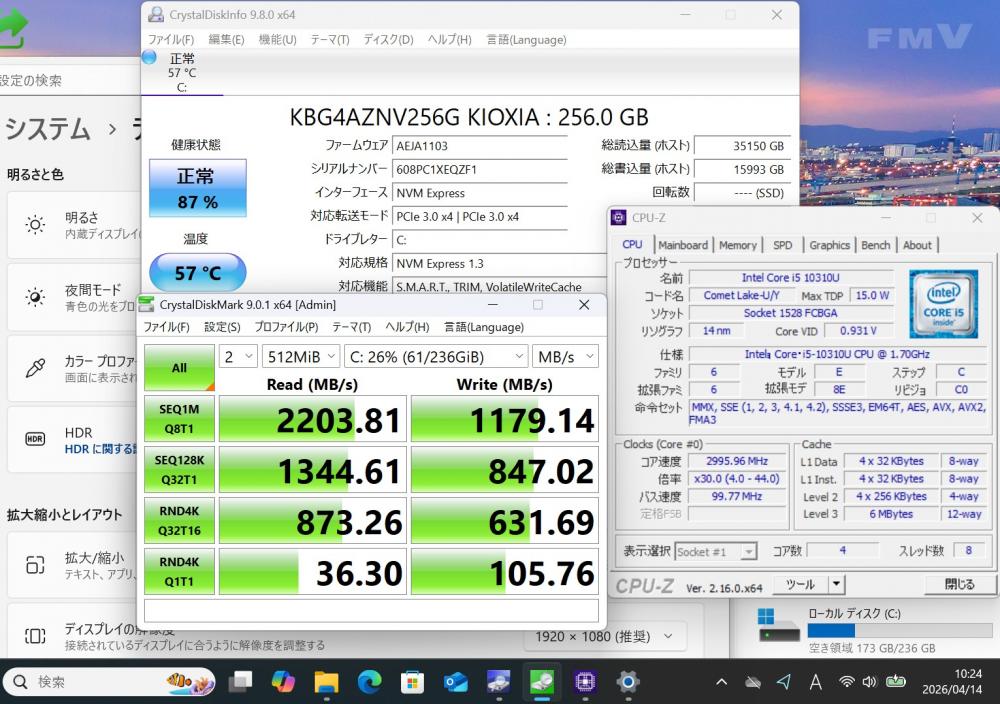
Task: Click the blue 正常 87% health status box
Action: tap(197, 188)
